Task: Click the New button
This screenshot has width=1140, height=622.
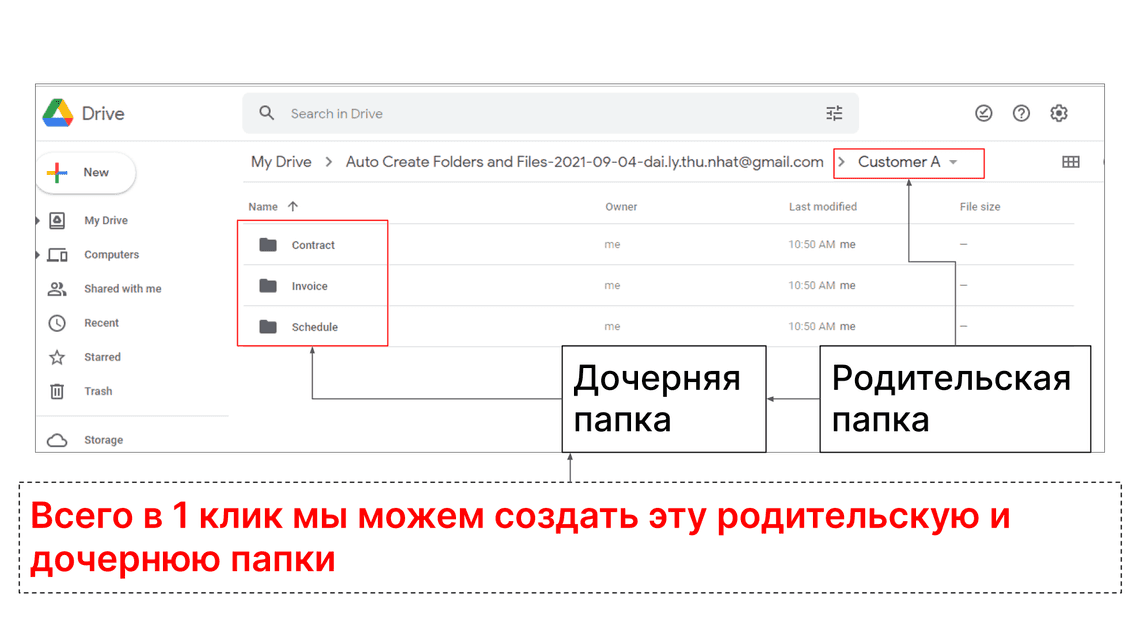Action: pyautogui.click(x=85, y=173)
